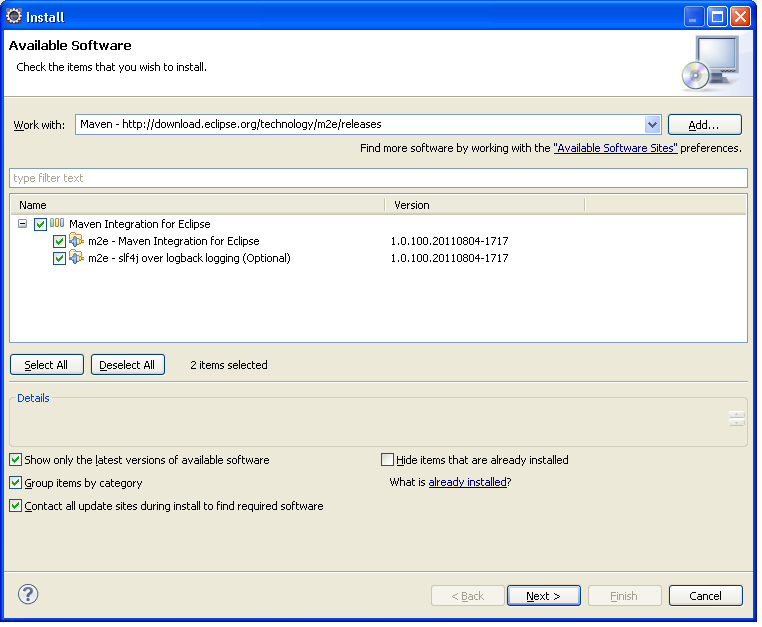Open the Work with dropdown arrow
Viewport: 762px width, 627px height.
(652, 124)
